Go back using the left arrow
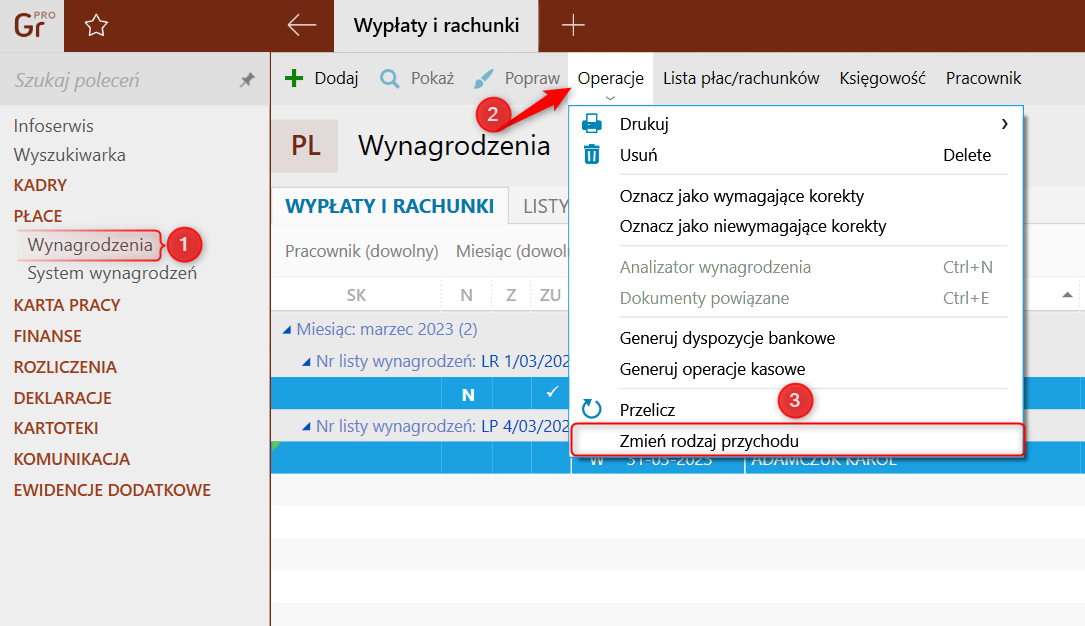 (302, 26)
